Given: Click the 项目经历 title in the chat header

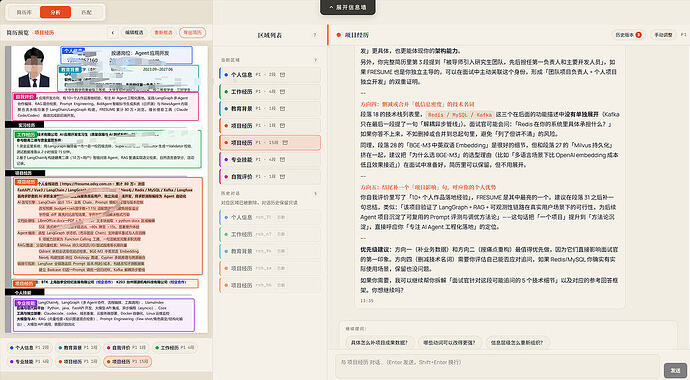Looking at the screenshot, I should (x=356, y=35).
